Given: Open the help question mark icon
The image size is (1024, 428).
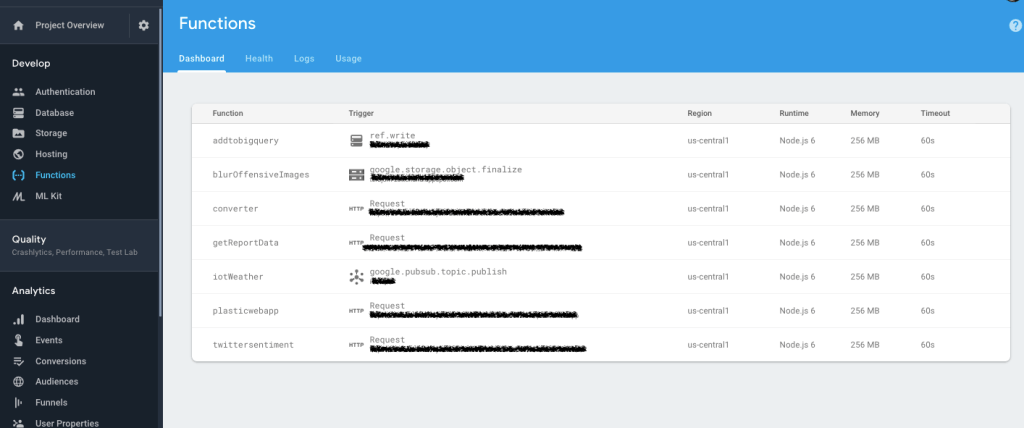Looking at the screenshot, I should (1016, 25).
